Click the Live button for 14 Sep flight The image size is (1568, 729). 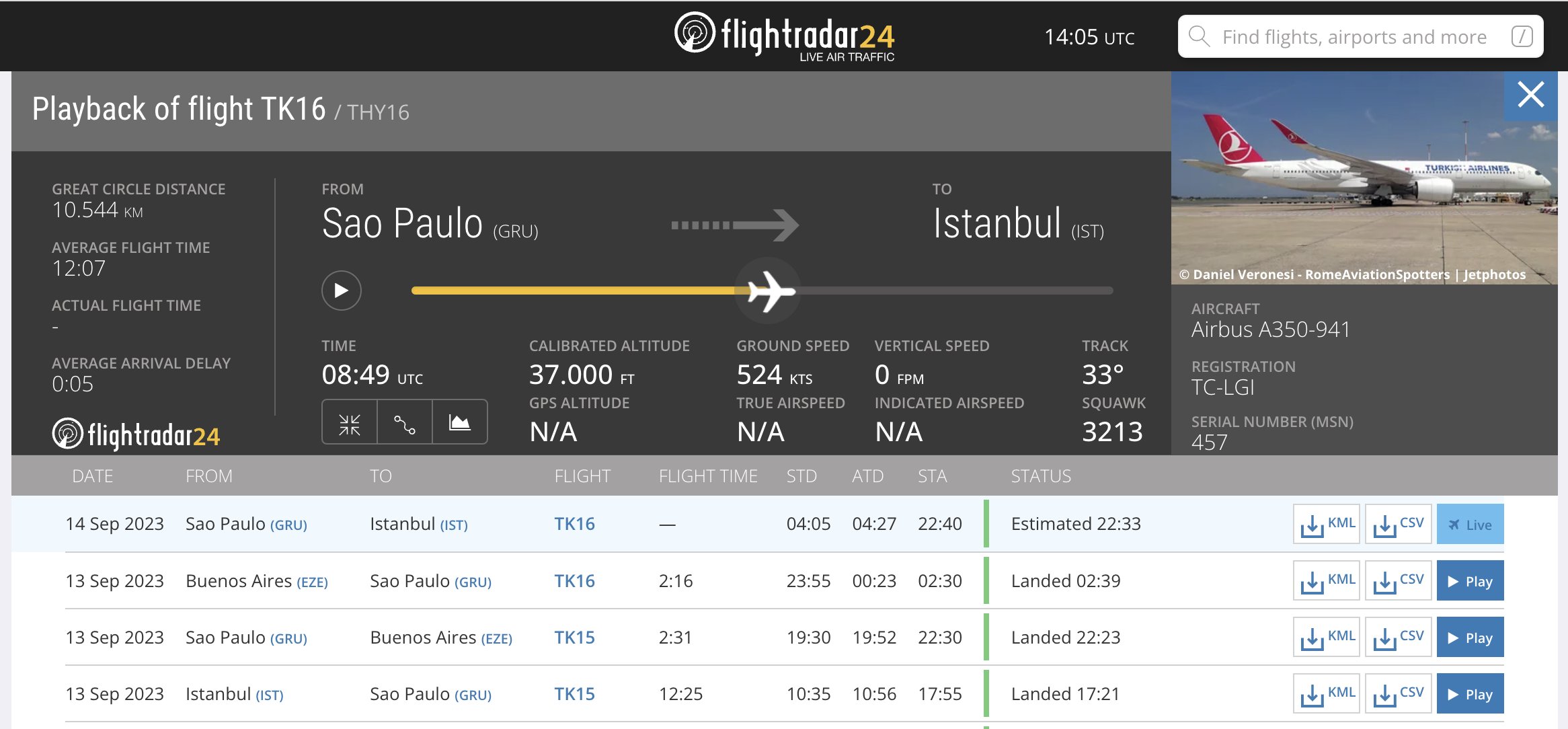click(1471, 524)
